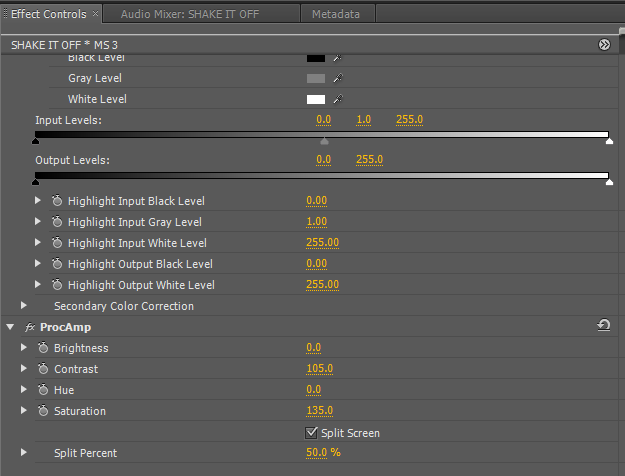Image resolution: width=625 pixels, height=476 pixels.
Task: Click the Output Levels black handle
Action: pyautogui.click(x=35, y=182)
